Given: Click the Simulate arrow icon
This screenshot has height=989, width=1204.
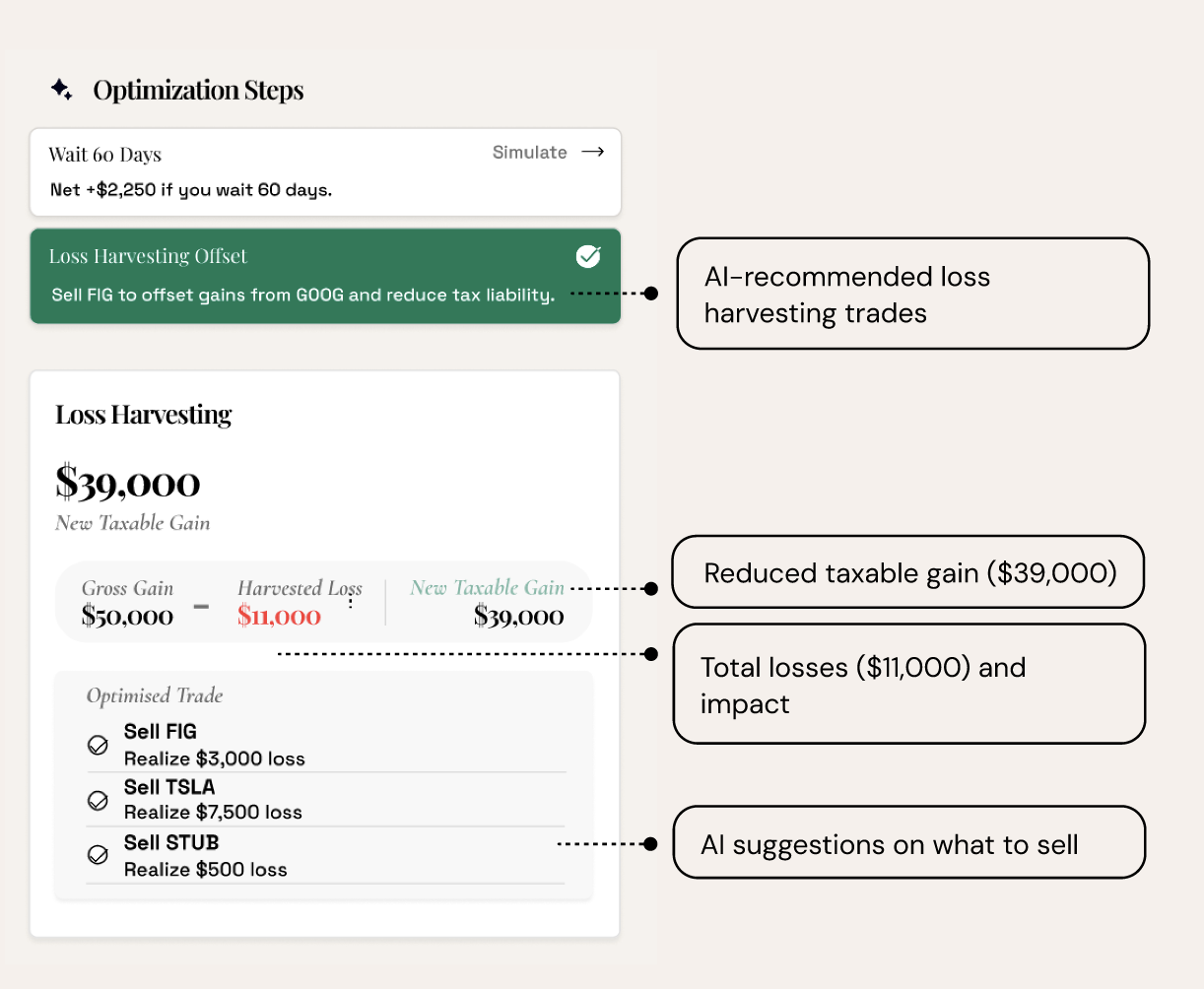Looking at the screenshot, I should click(592, 152).
